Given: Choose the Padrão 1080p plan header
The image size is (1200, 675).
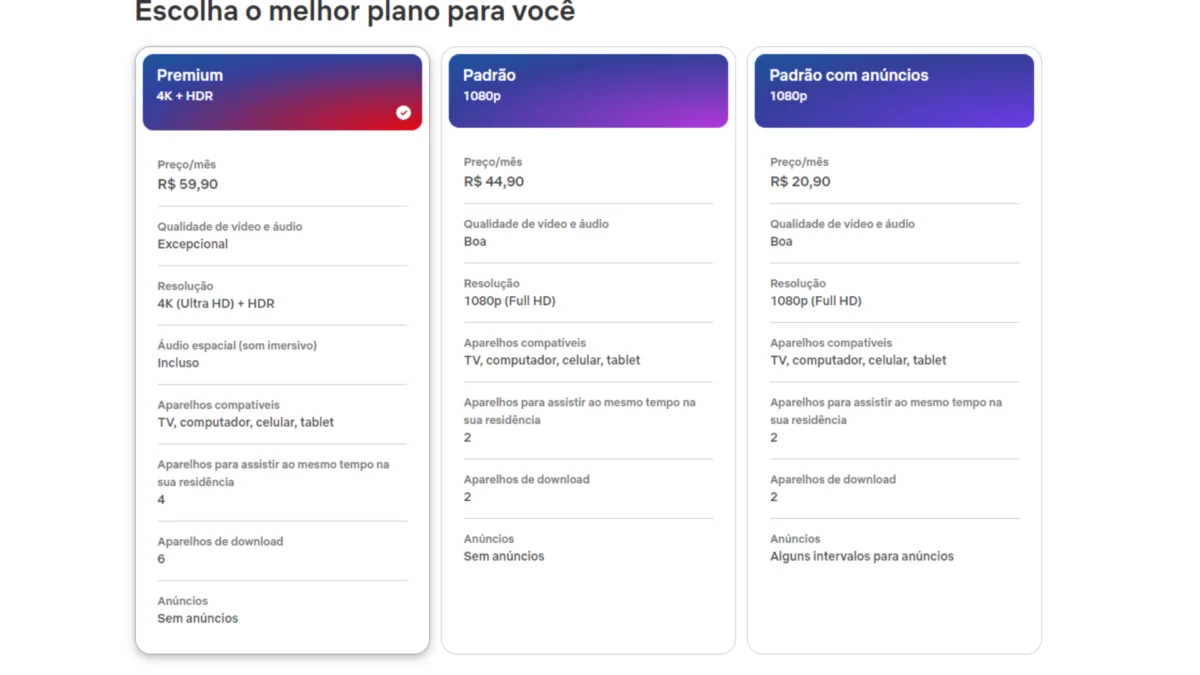Looking at the screenshot, I should point(588,89).
